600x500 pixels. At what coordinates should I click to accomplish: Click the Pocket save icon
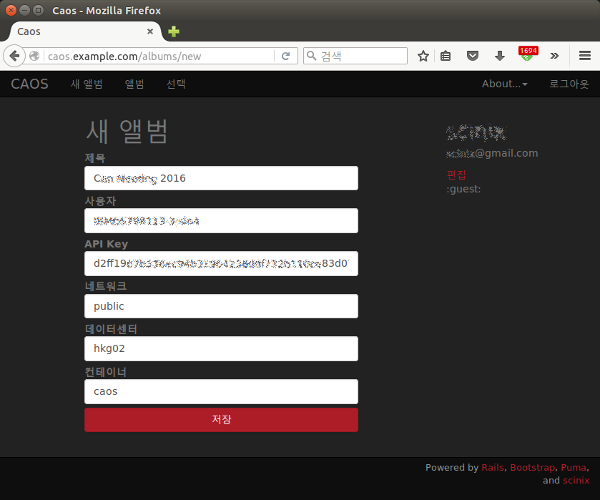pos(473,56)
